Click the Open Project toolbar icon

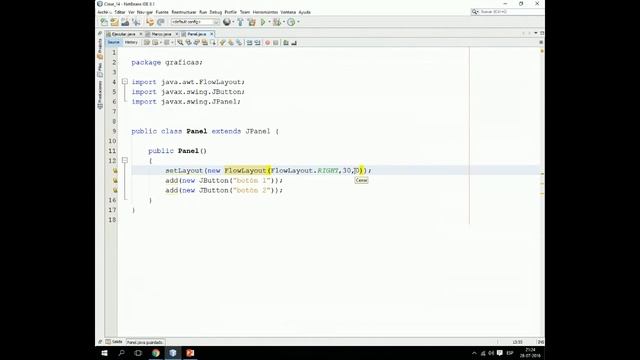125,22
